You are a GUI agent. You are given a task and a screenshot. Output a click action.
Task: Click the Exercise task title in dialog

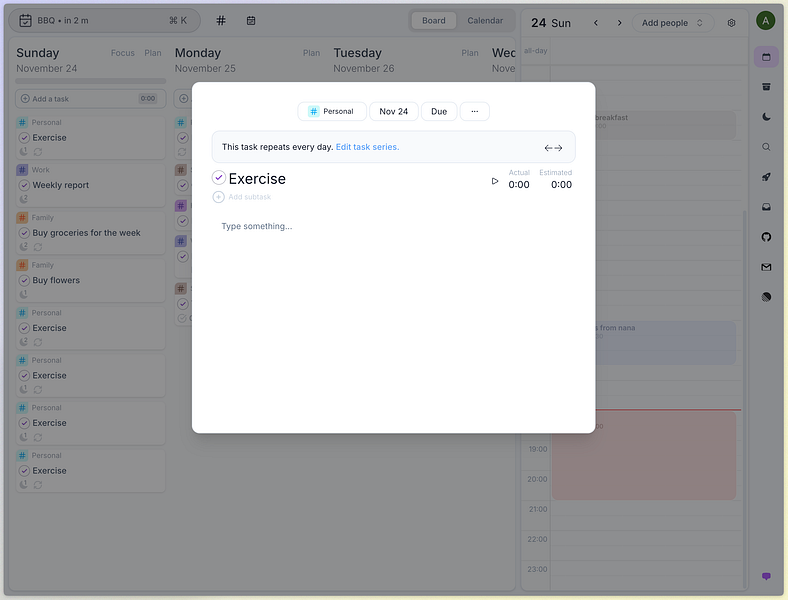[257, 179]
